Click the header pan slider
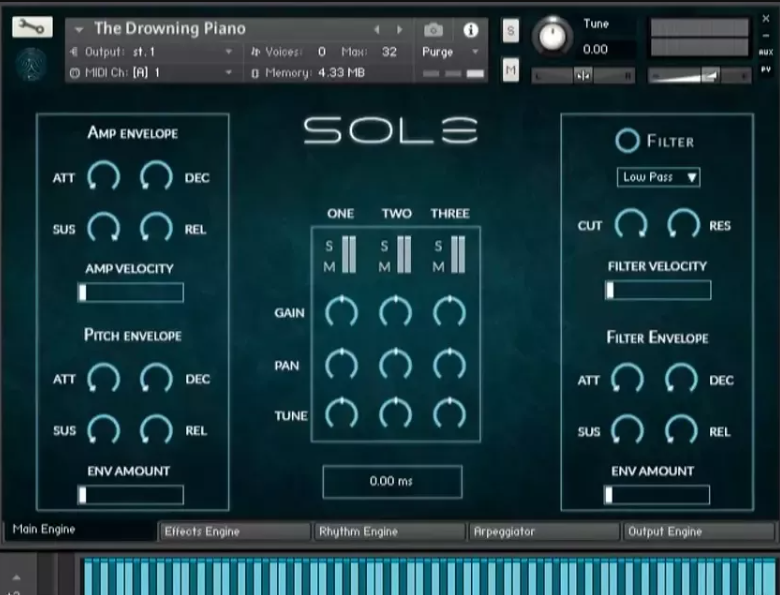The width and height of the screenshot is (780, 595). coord(583,76)
